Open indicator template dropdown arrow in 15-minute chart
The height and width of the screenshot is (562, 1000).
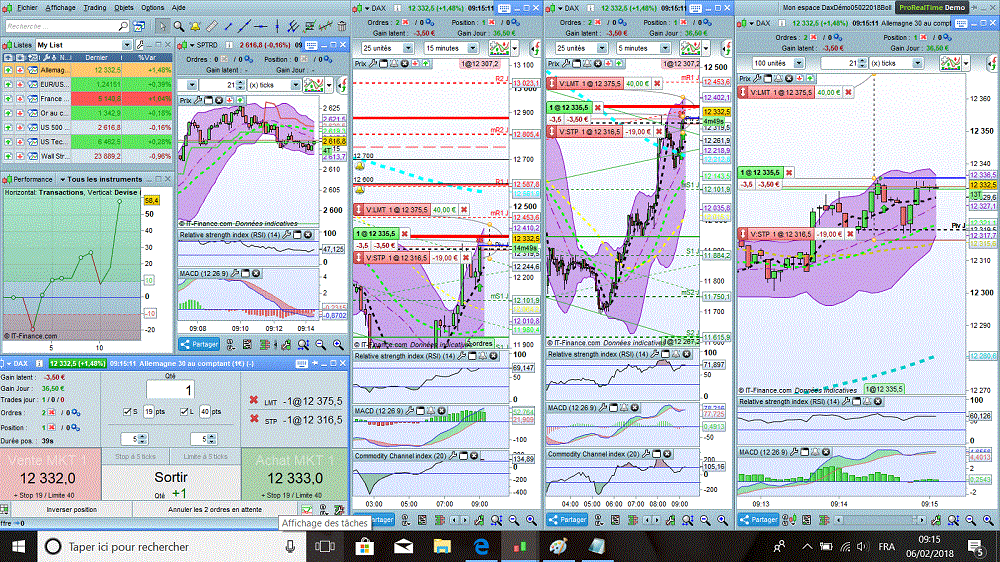tap(515, 48)
